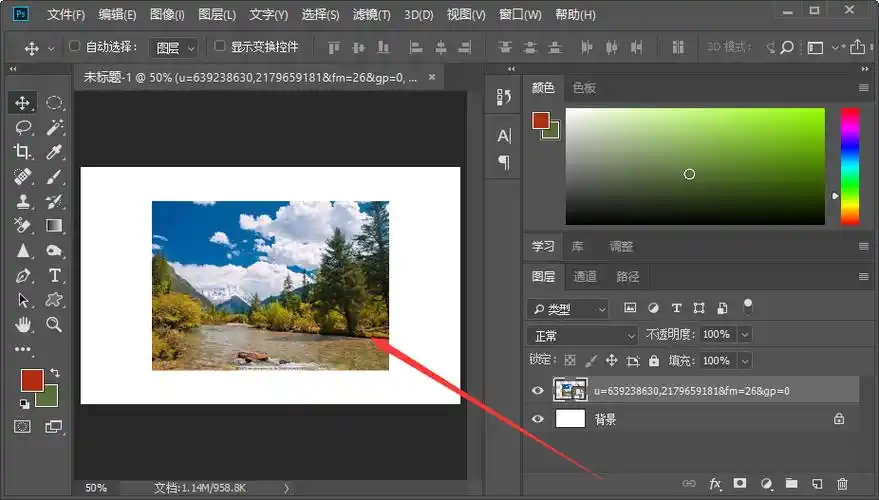Viewport: 879px width, 500px height.
Task: Expand the 不透明度 slider arrow
Action: (x=745, y=335)
